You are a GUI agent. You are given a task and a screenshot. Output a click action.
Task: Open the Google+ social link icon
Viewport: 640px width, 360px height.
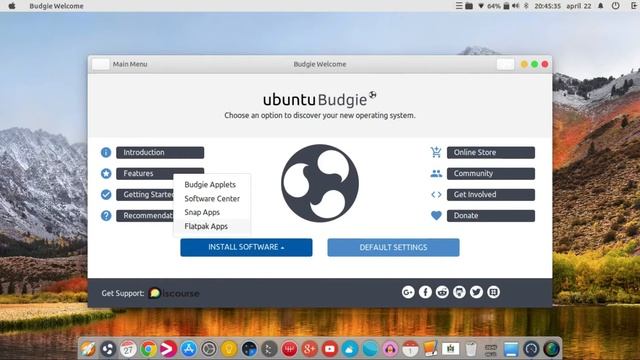408,292
